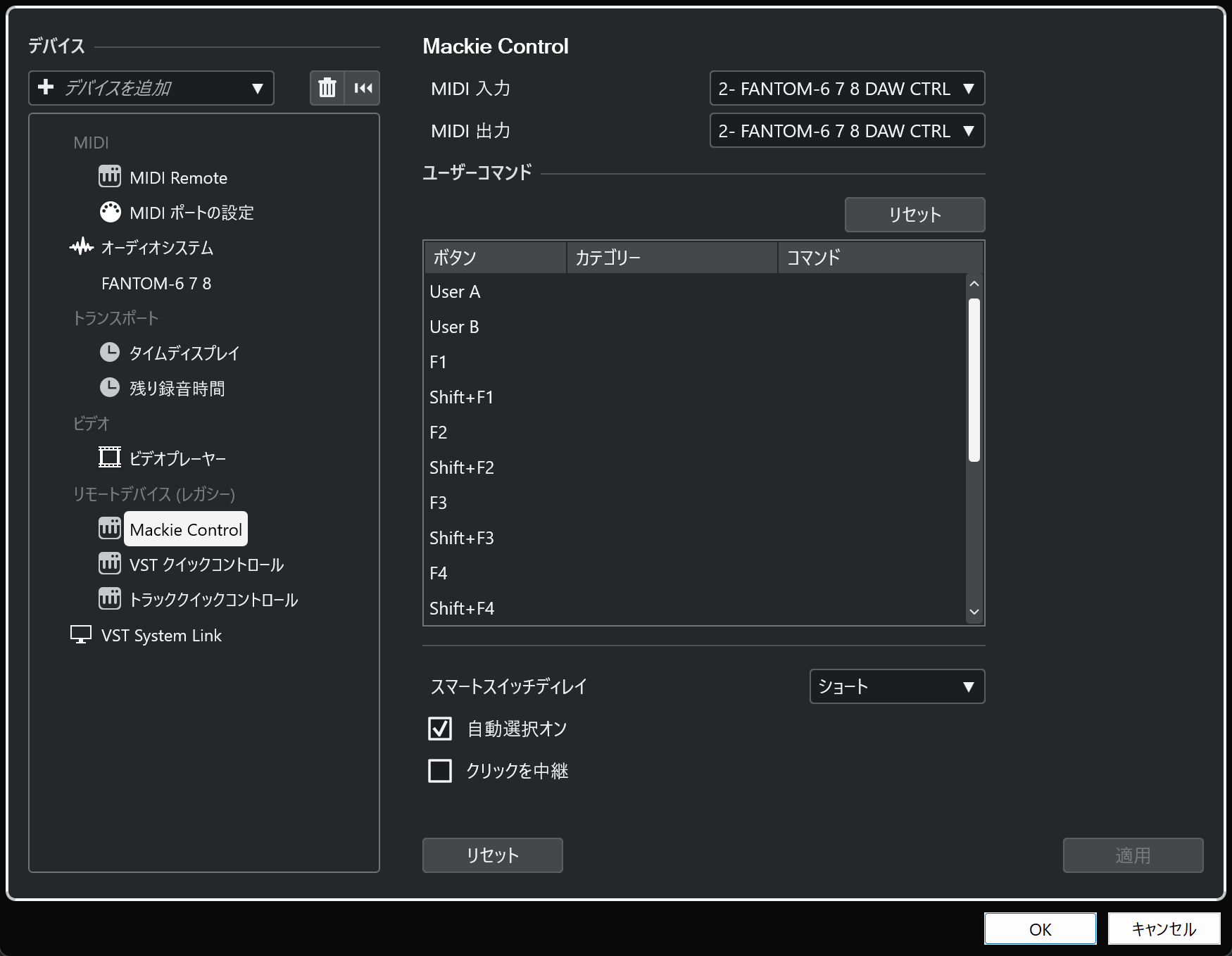
Task: Click the ビデオプレーヤー film frame icon
Action: click(110, 458)
